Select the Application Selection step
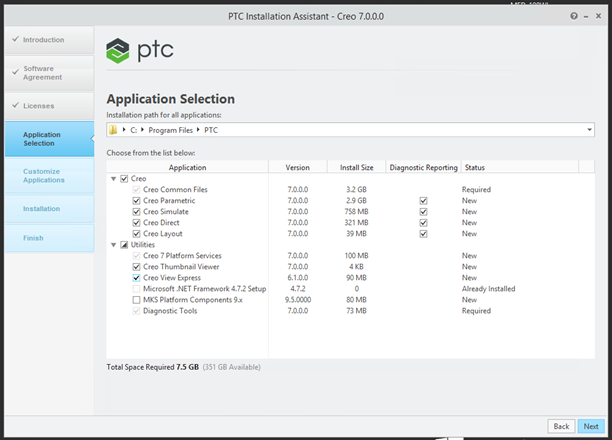612x440 pixels. point(50,139)
